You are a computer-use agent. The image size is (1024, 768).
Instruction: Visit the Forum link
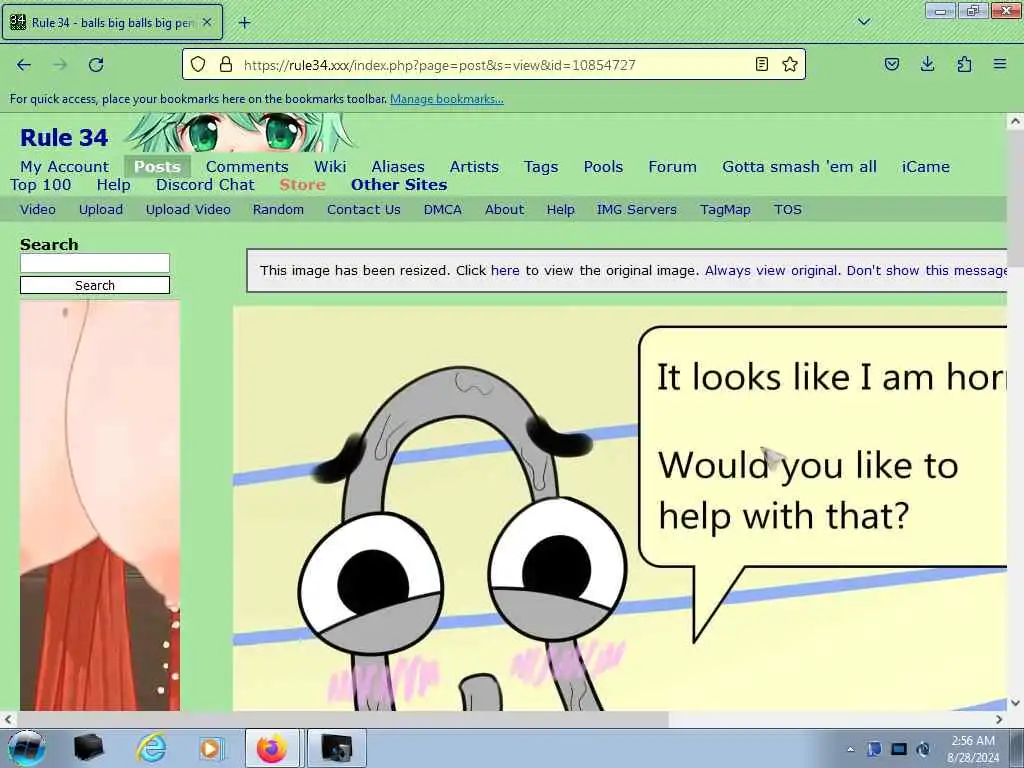(x=673, y=167)
